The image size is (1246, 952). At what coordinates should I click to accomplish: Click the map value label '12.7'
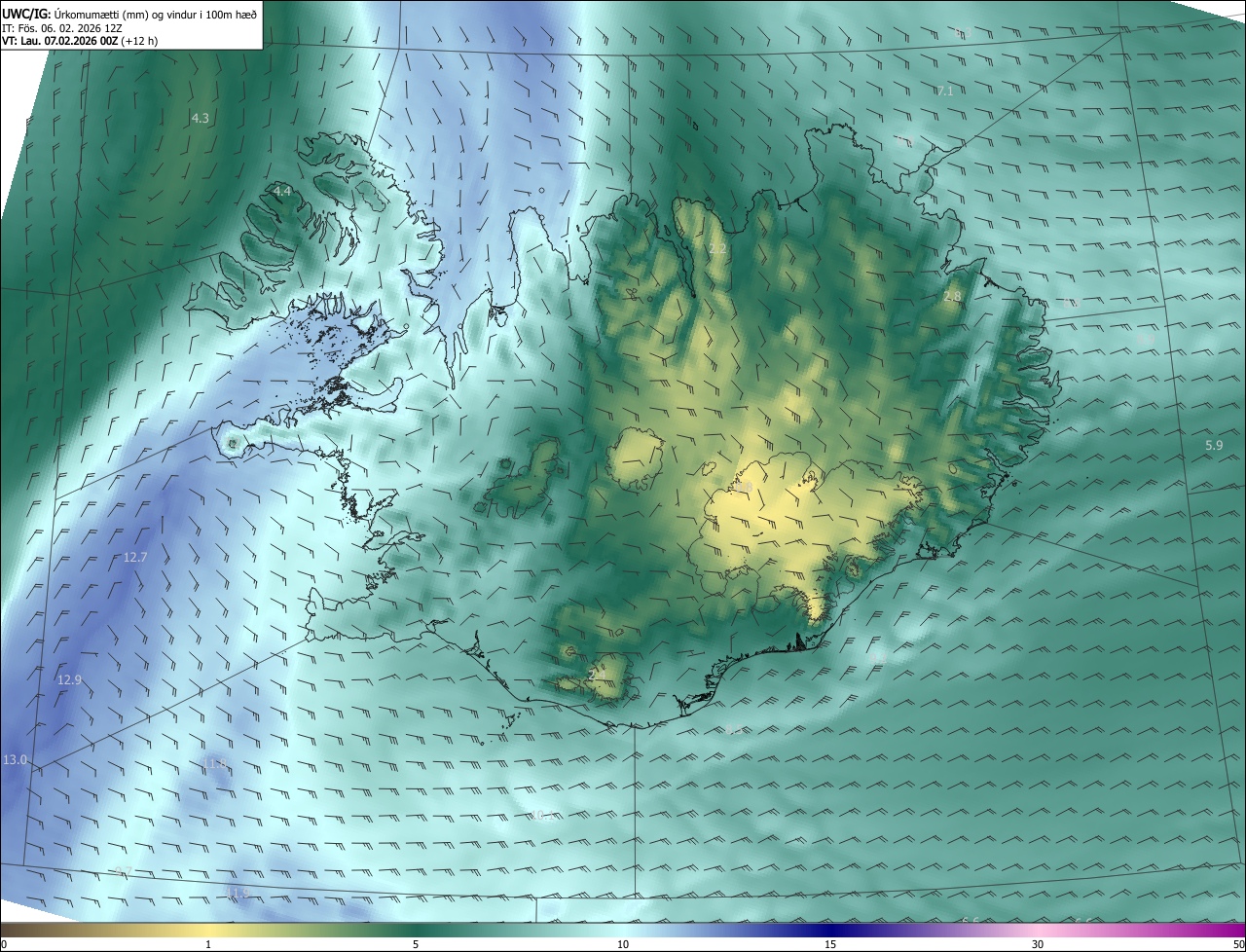(x=135, y=558)
